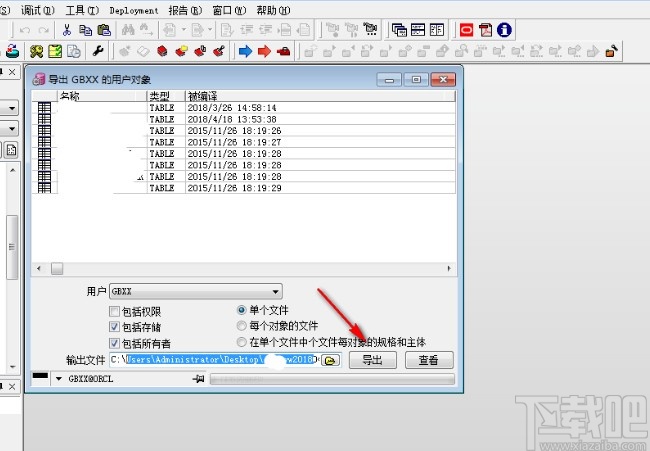
Task: Click the tile windows horizontally icon
Action: click(418, 30)
